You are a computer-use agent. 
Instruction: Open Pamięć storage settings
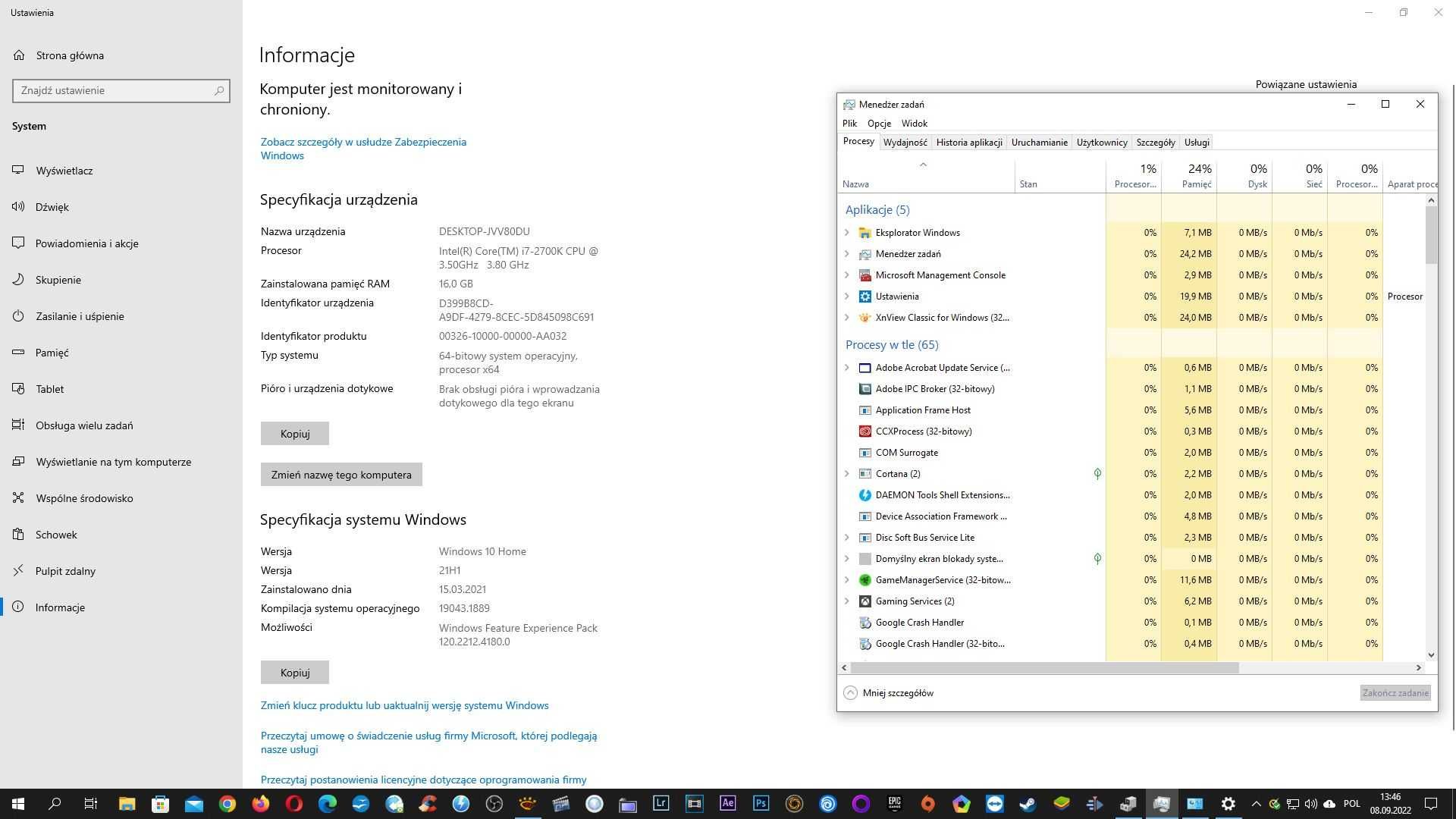coord(52,353)
